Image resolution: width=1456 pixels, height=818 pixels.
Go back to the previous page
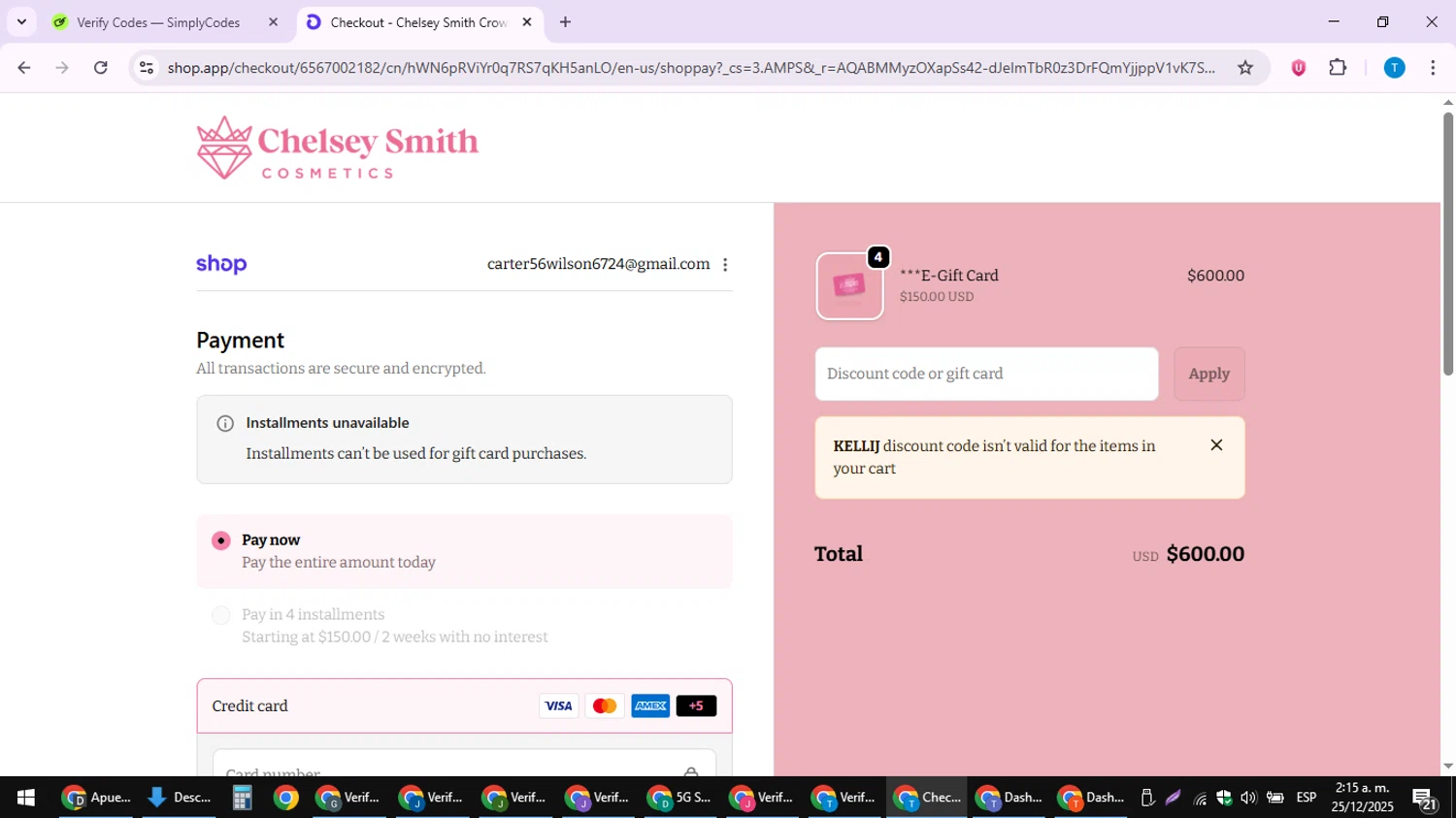[x=24, y=68]
